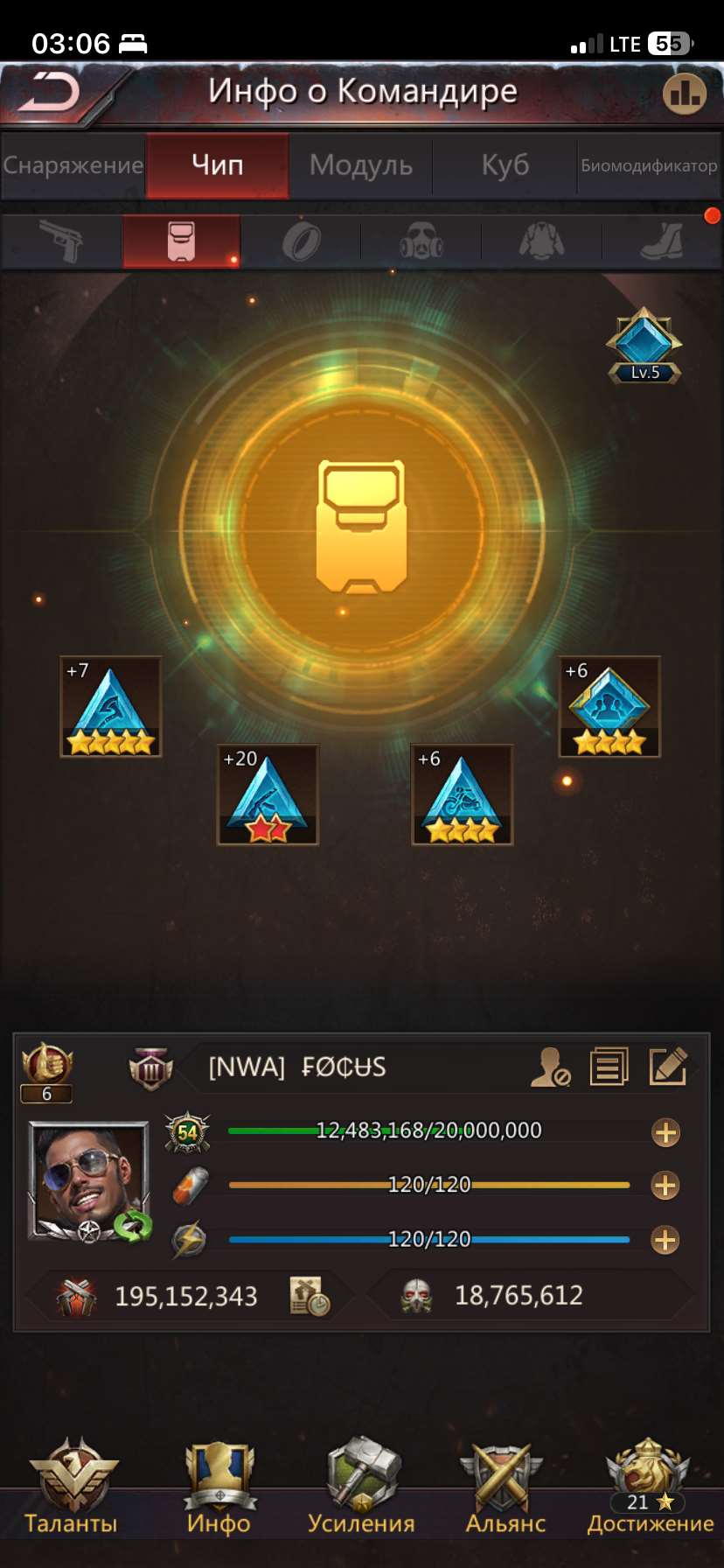Image resolution: width=724 pixels, height=1568 pixels.
Task: Open the +7 five-star chip
Action: pyautogui.click(x=110, y=706)
